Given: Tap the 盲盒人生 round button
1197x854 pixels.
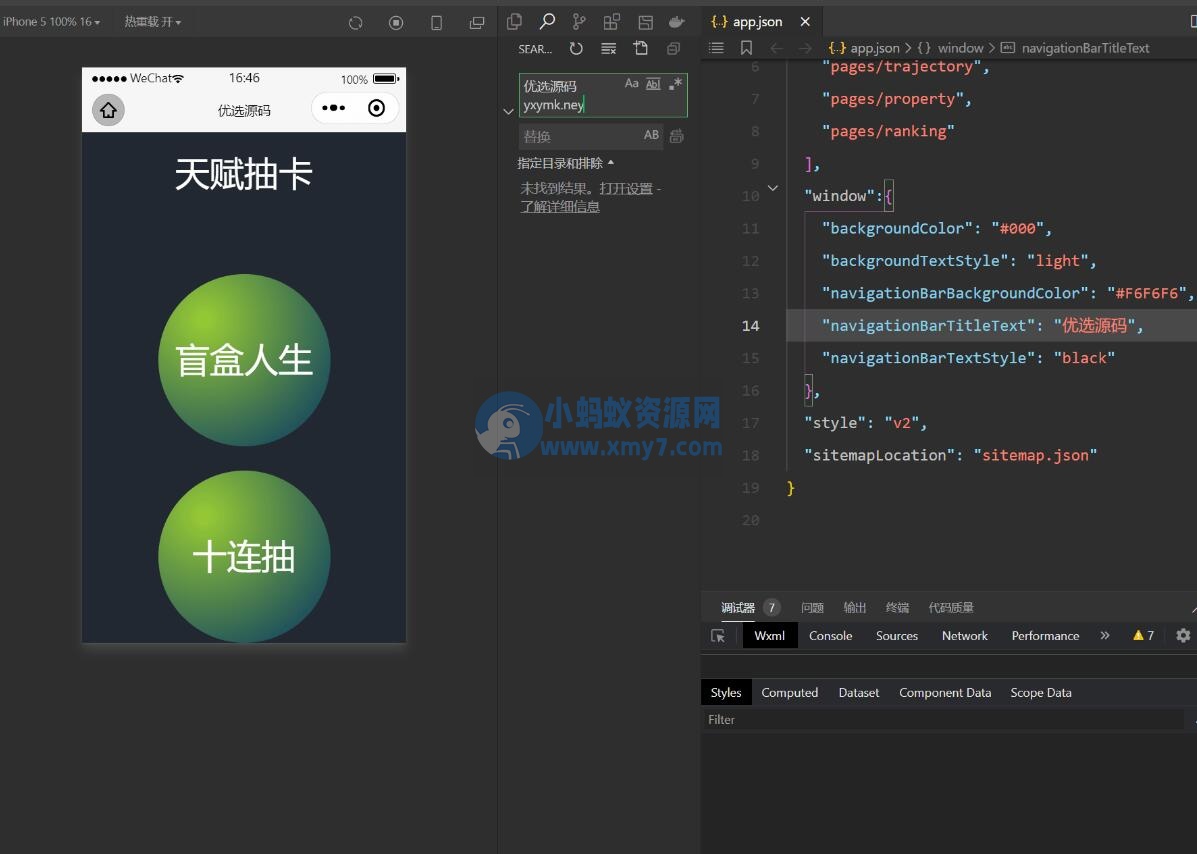Looking at the screenshot, I should pyautogui.click(x=244, y=359).
